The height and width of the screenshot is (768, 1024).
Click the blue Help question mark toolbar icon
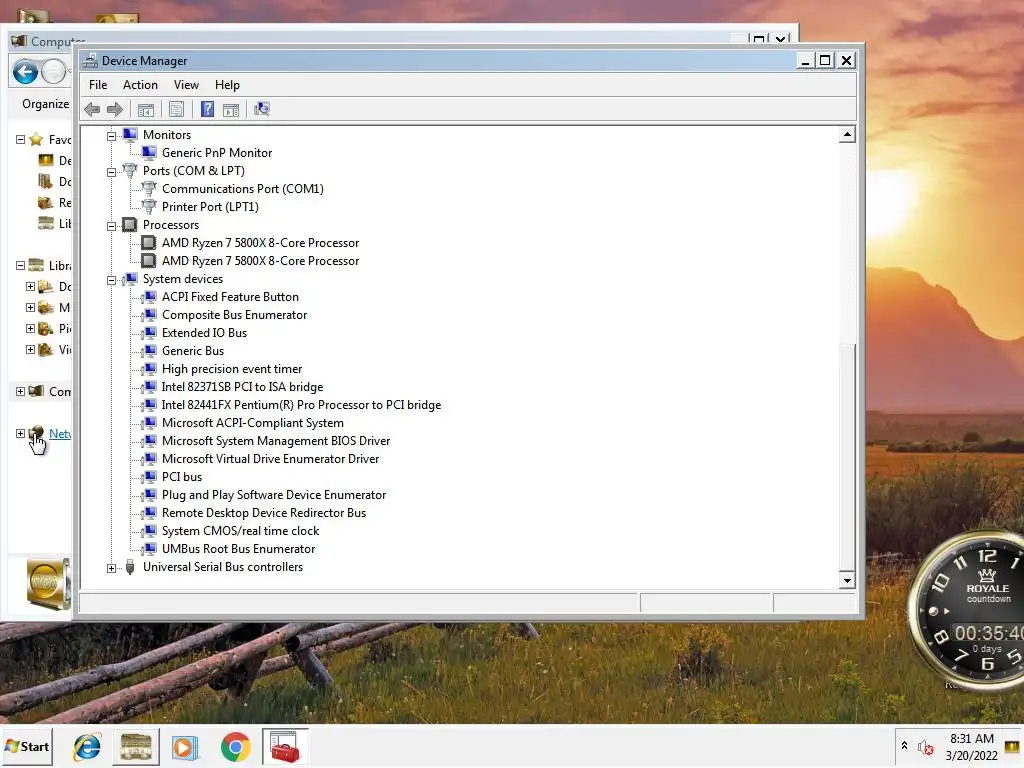pos(208,110)
